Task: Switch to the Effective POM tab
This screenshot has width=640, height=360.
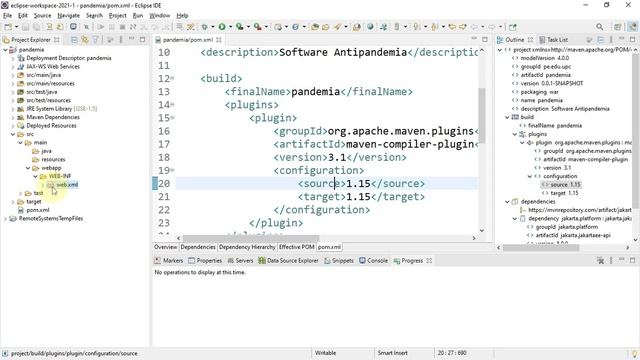Action: [x=296, y=247]
